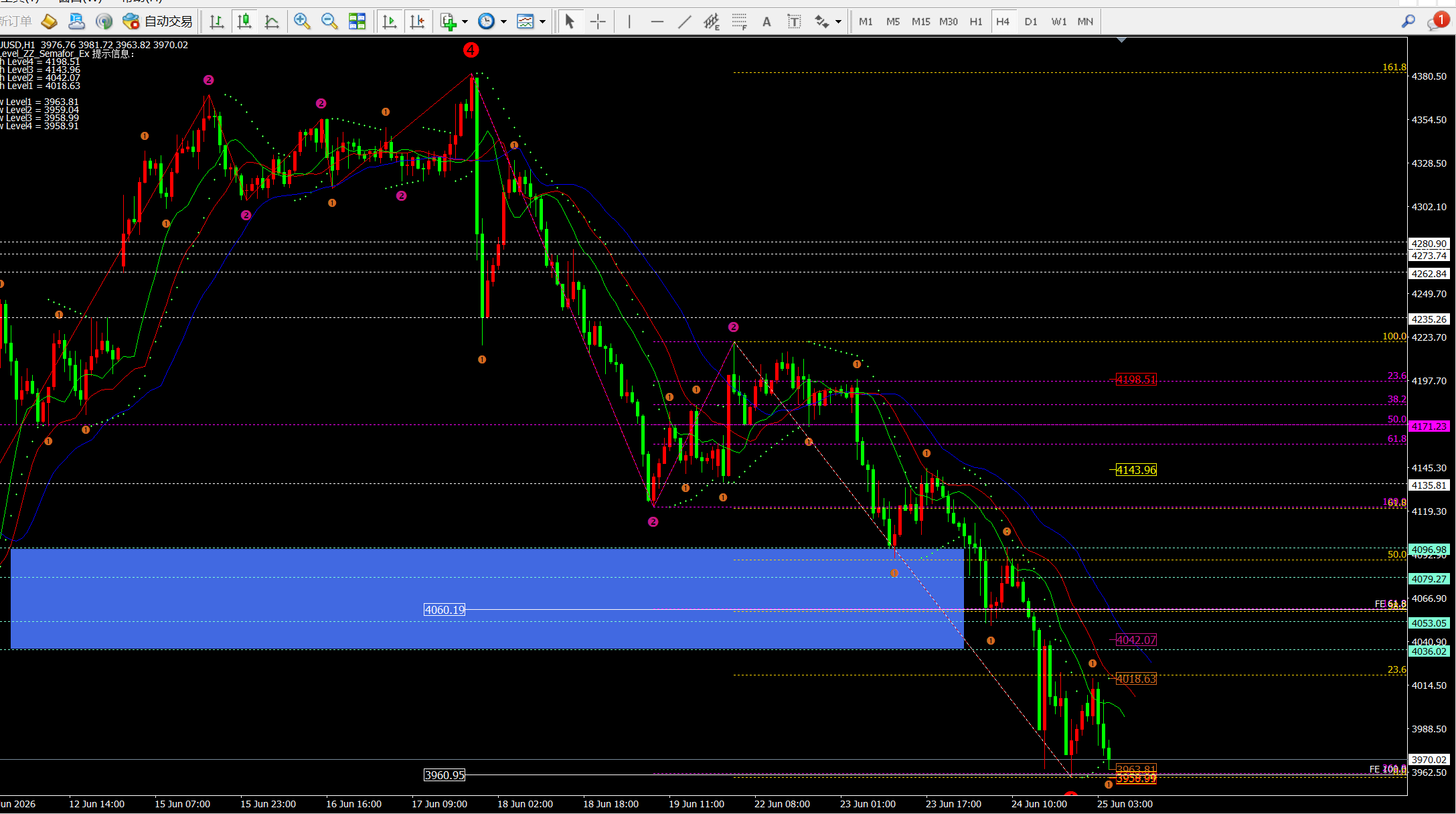Open the MetaQuotes market book icon
The width and height of the screenshot is (1456, 814).
click(49, 22)
